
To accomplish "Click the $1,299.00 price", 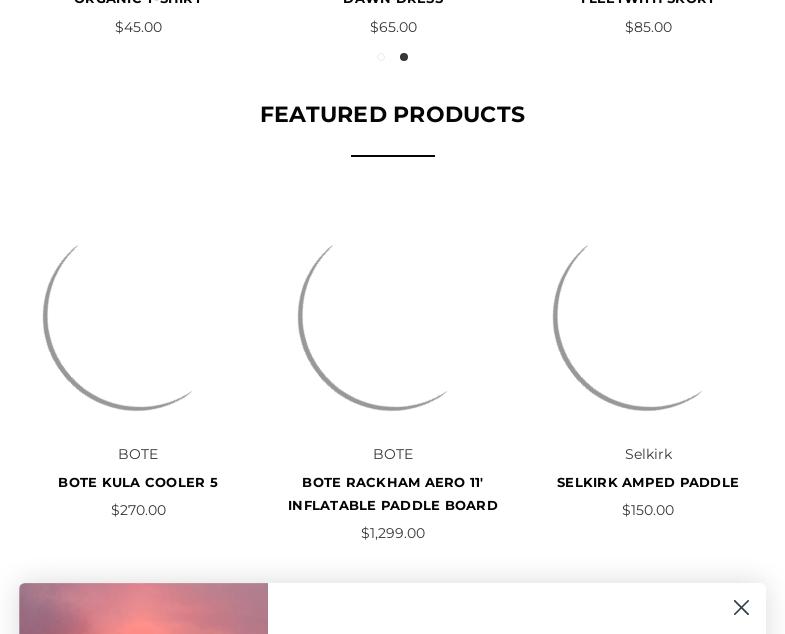I will tap(393, 533).
